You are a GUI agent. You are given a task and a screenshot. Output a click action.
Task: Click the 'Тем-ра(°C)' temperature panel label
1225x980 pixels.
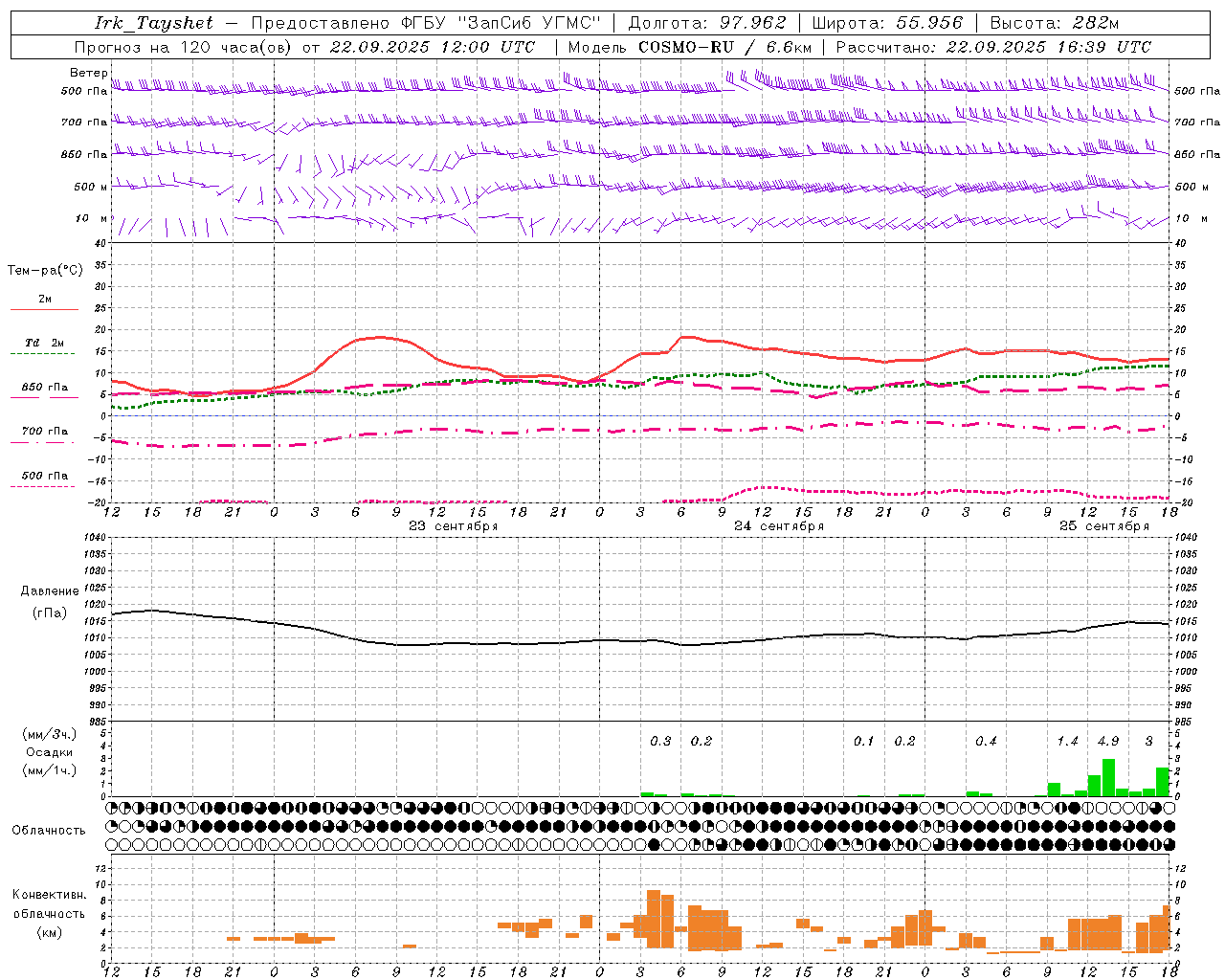click(45, 271)
